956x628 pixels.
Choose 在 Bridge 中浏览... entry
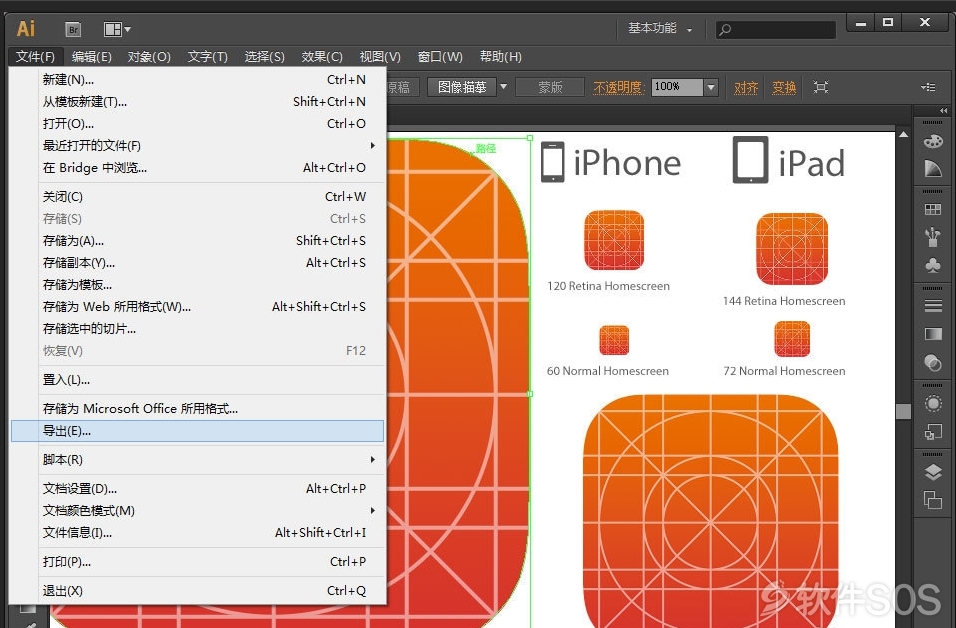[198, 167]
